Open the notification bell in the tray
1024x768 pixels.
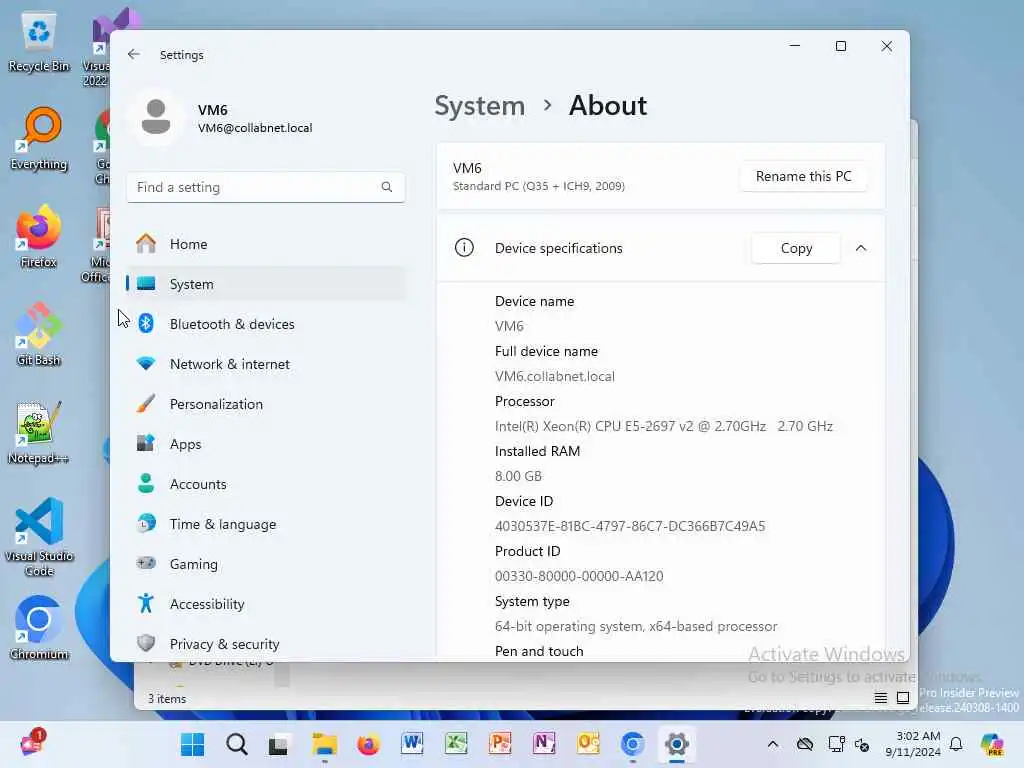(956, 744)
